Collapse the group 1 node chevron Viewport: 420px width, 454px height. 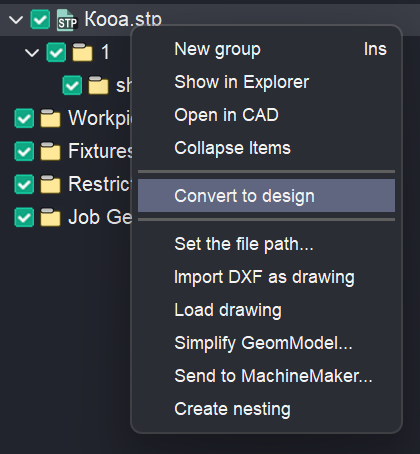click(32, 52)
